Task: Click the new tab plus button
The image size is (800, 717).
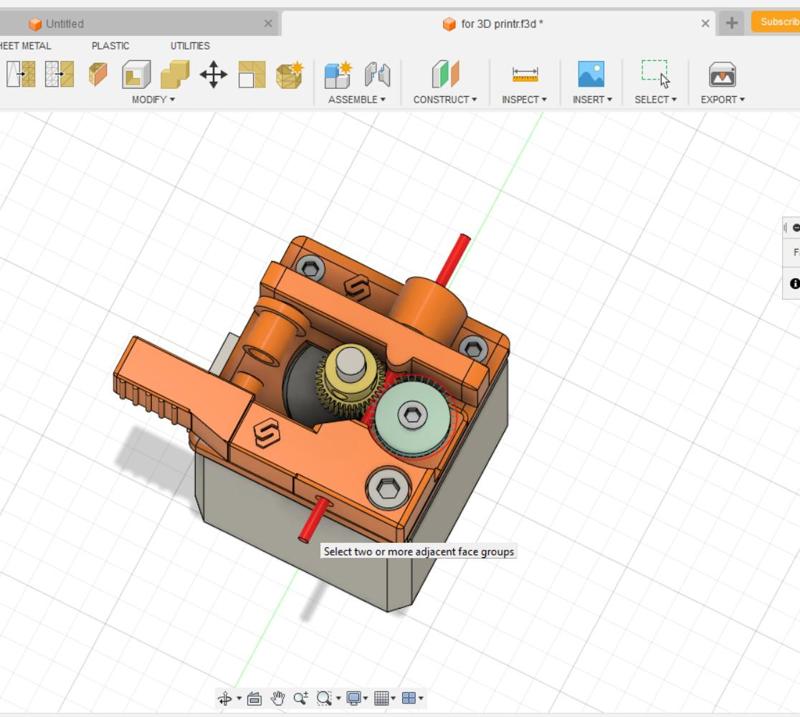Action: (x=732, y=23)
